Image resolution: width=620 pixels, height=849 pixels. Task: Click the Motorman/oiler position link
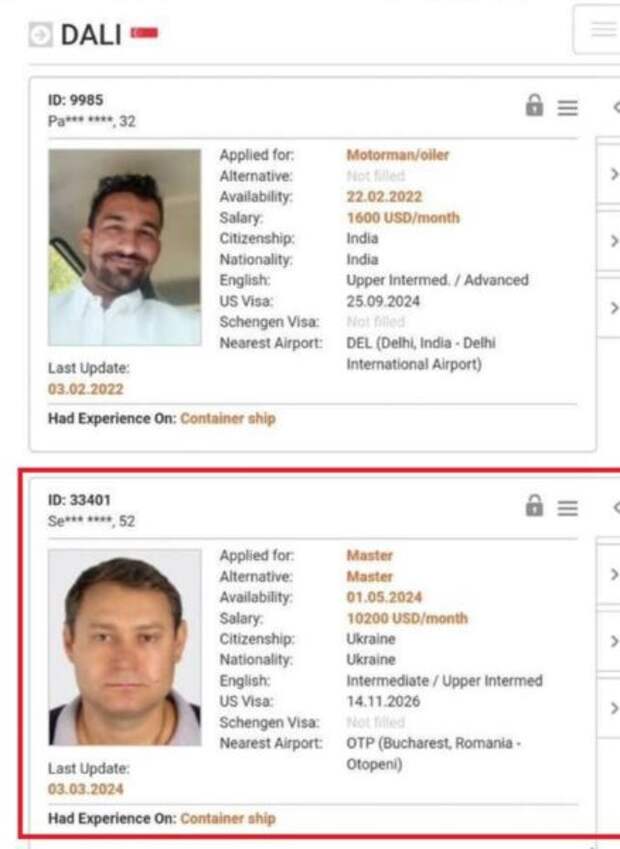pos(398,155)
